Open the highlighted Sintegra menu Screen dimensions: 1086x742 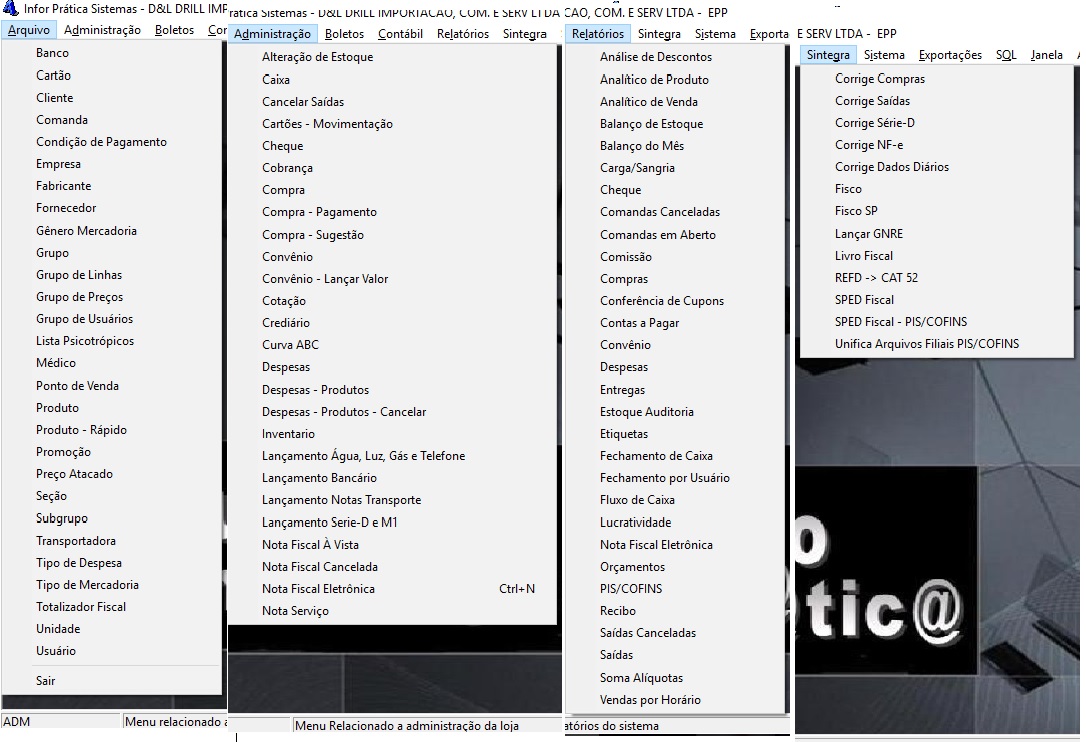[828, 55]
